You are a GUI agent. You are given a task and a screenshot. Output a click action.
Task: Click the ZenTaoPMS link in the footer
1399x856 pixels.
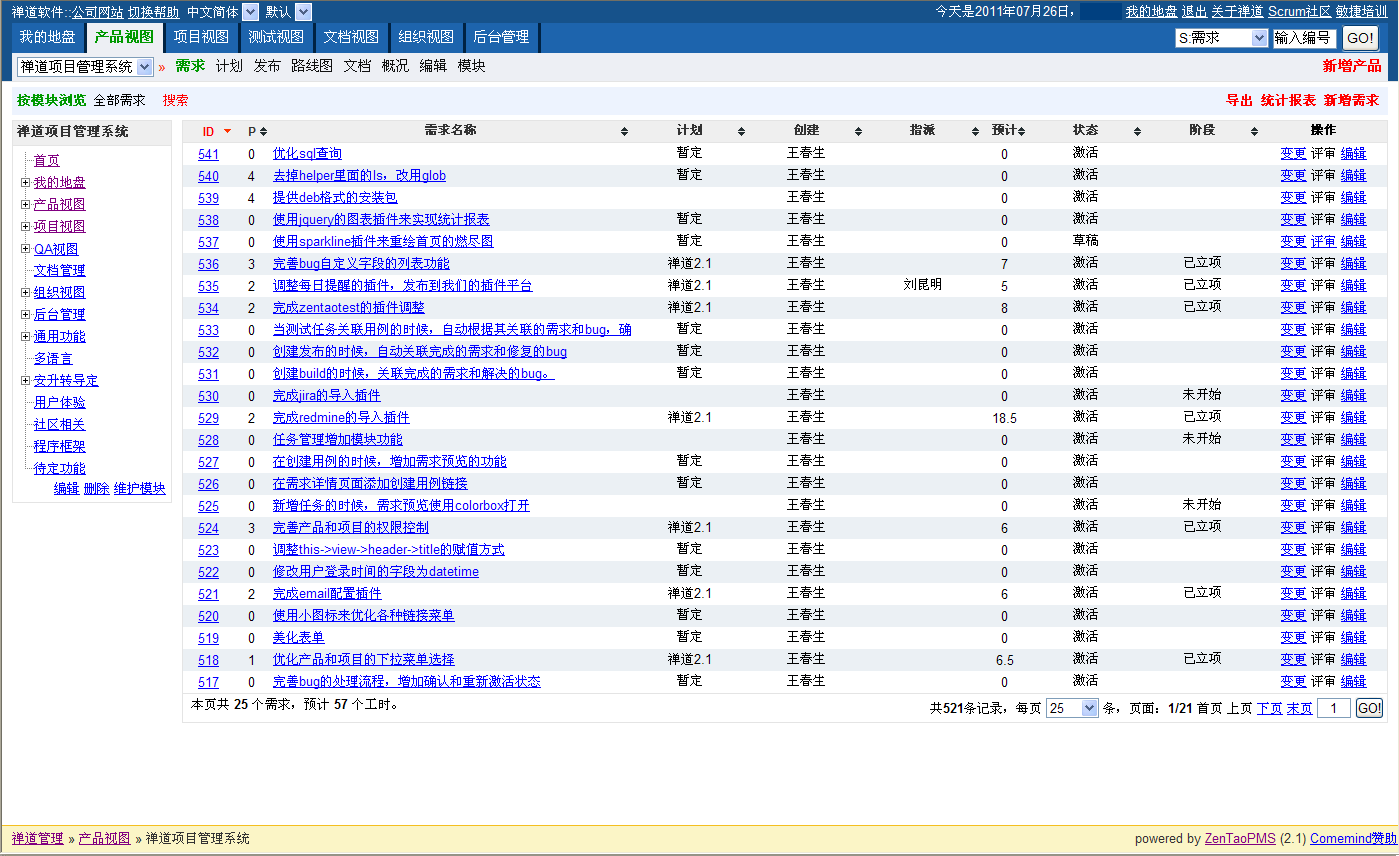click(1240, 839)
